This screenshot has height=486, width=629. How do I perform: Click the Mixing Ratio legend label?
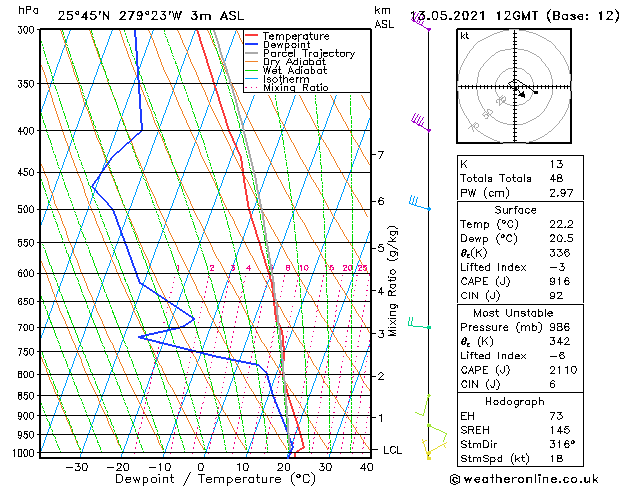pyautogui.click(x=296, y=88)
